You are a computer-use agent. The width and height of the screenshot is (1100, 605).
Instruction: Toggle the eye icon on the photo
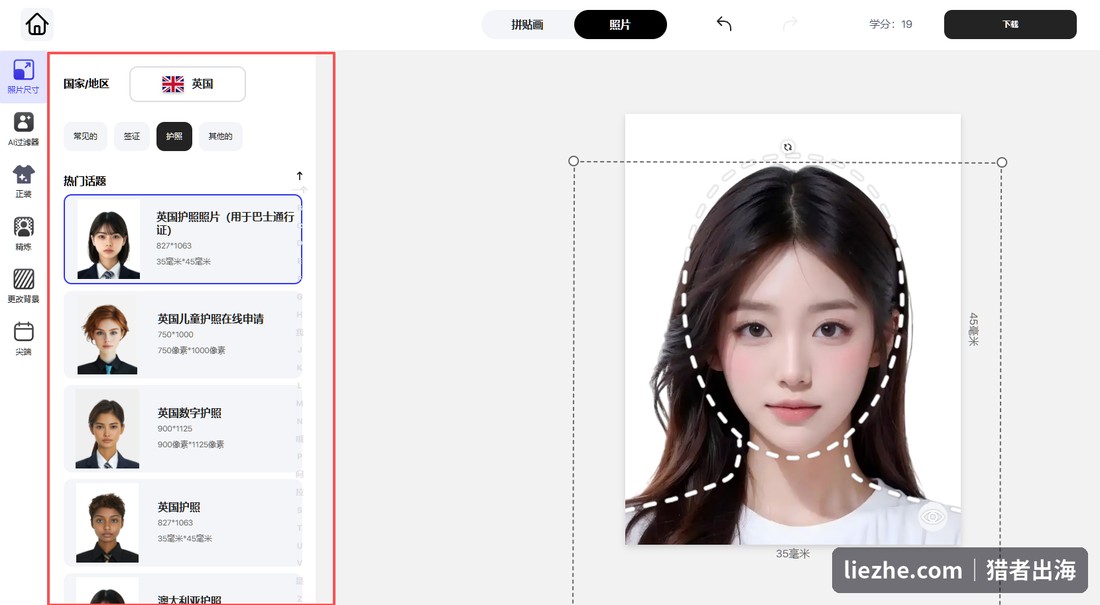tap(932, 517)
